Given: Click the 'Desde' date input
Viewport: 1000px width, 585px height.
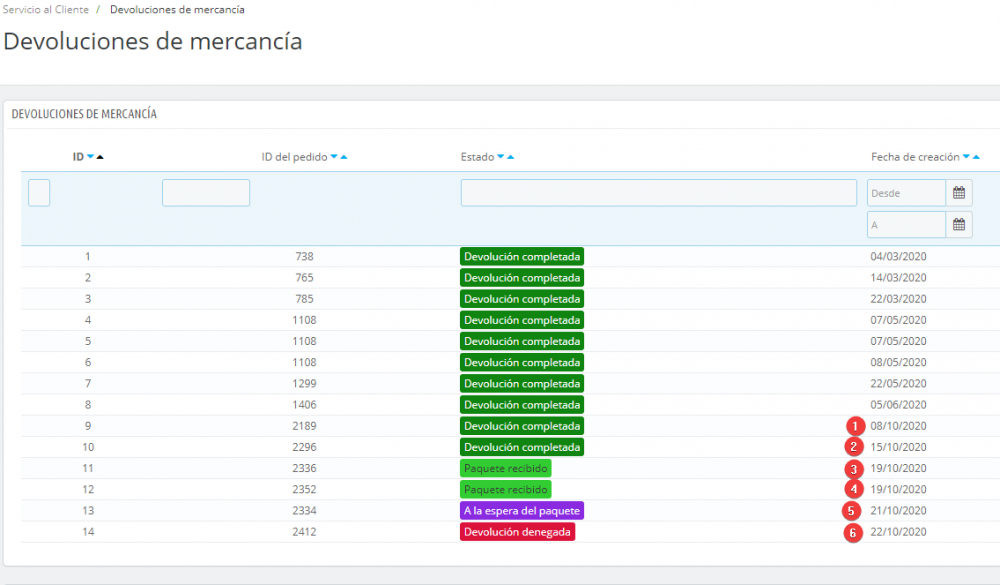Looking at the screenshot, I should coord(906,193).
